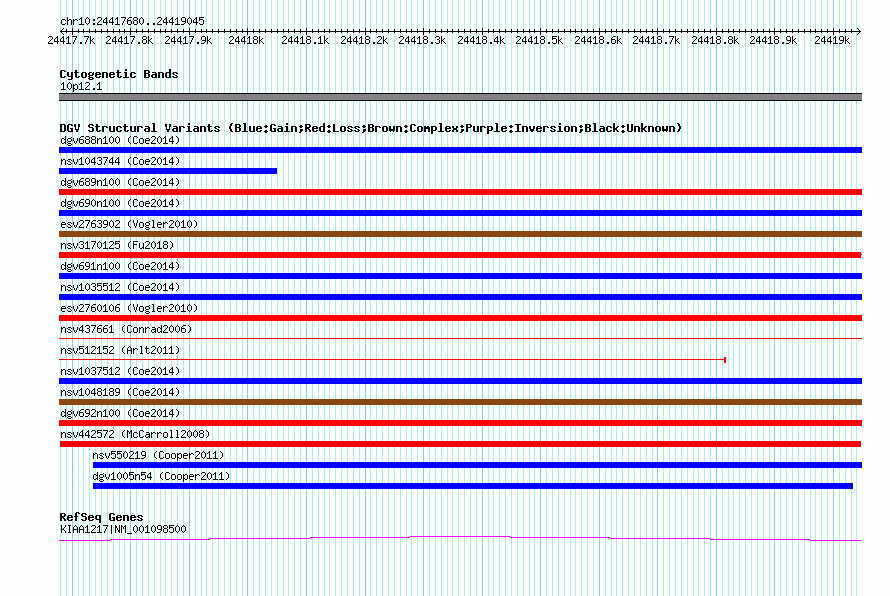
Task: Select the blue nsv1035512 gain bar
Action: 460,297
